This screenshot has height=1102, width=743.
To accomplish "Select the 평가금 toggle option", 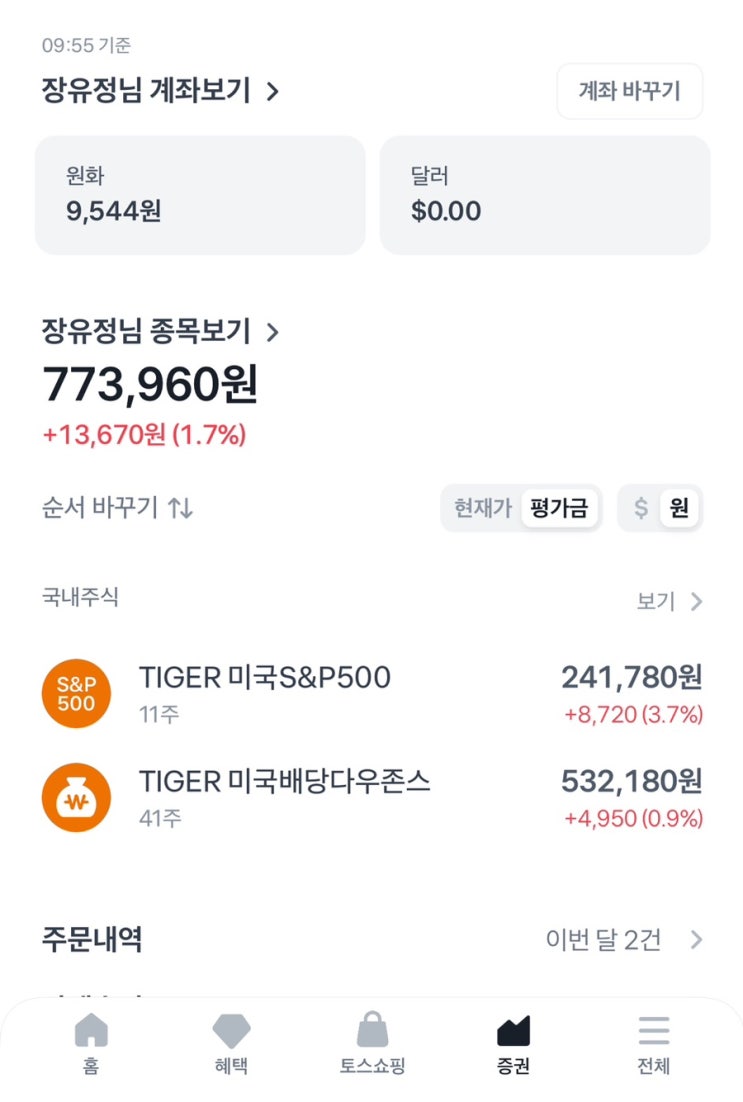I will point(559,508).
